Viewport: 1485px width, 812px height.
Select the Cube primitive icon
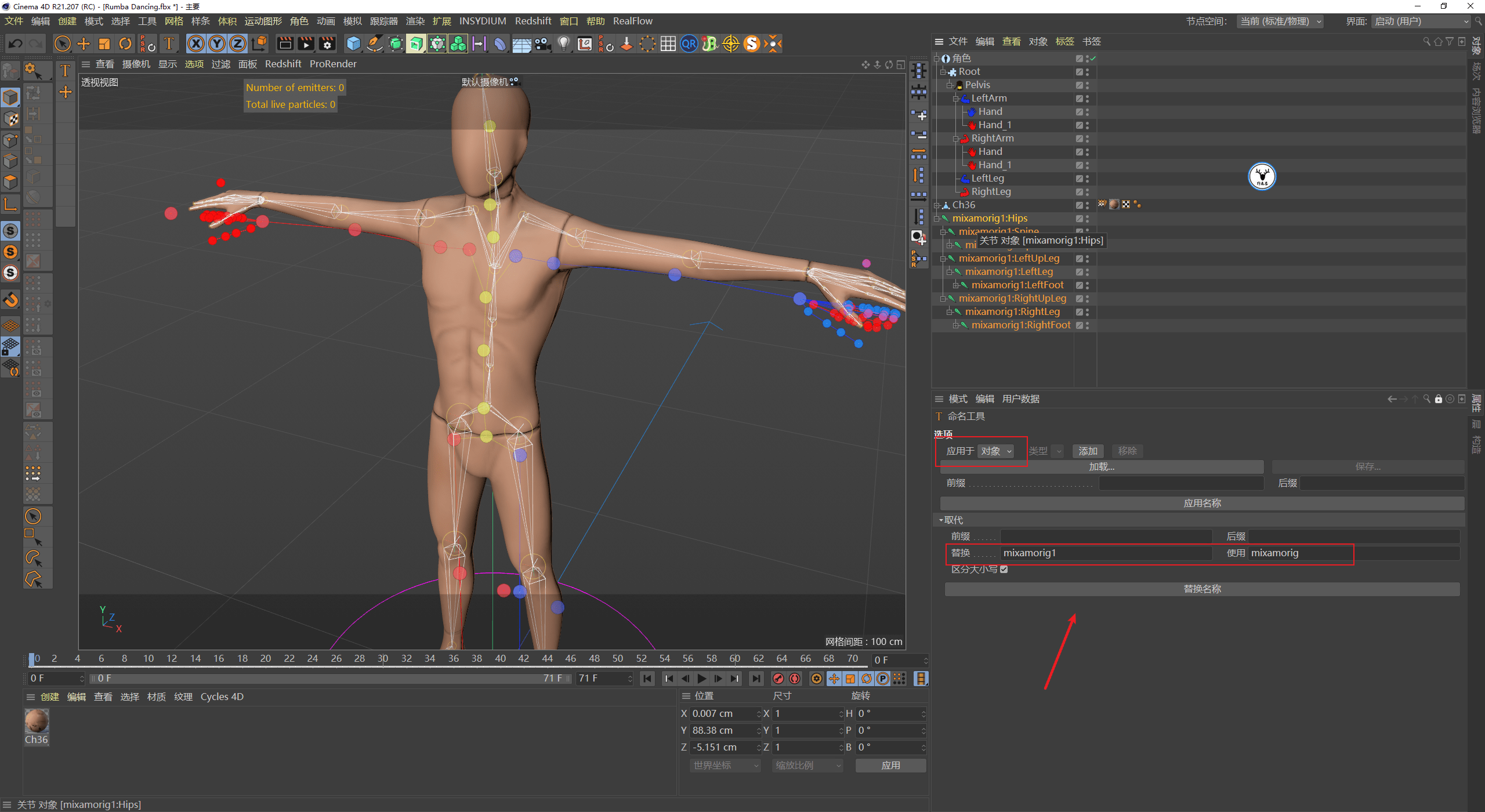[x=353, y=43]
